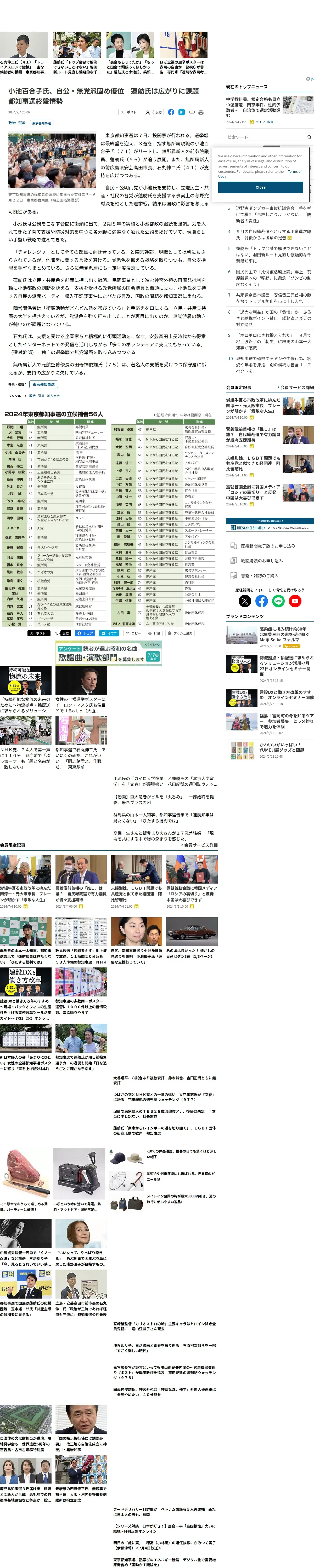Open ranking item 3 about 辺野古ダンプカー事故
The height and width of the screenshot is (1568, 314).
point(270,214)
